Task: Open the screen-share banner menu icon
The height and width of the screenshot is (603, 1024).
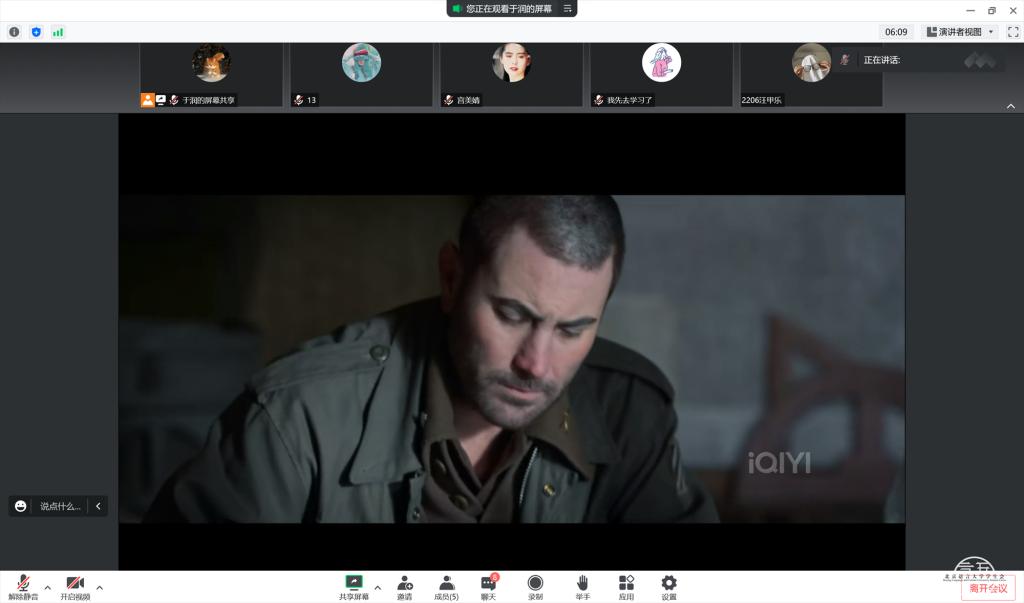Action: coord(568,9)
